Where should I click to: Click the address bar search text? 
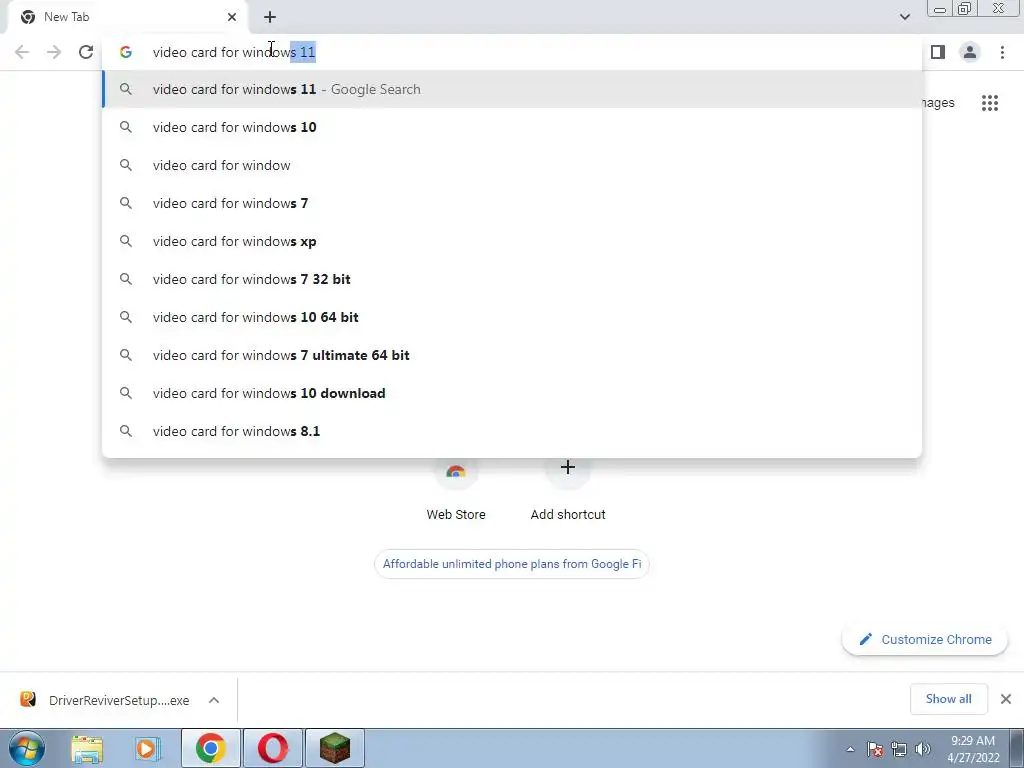pos(234,52)
